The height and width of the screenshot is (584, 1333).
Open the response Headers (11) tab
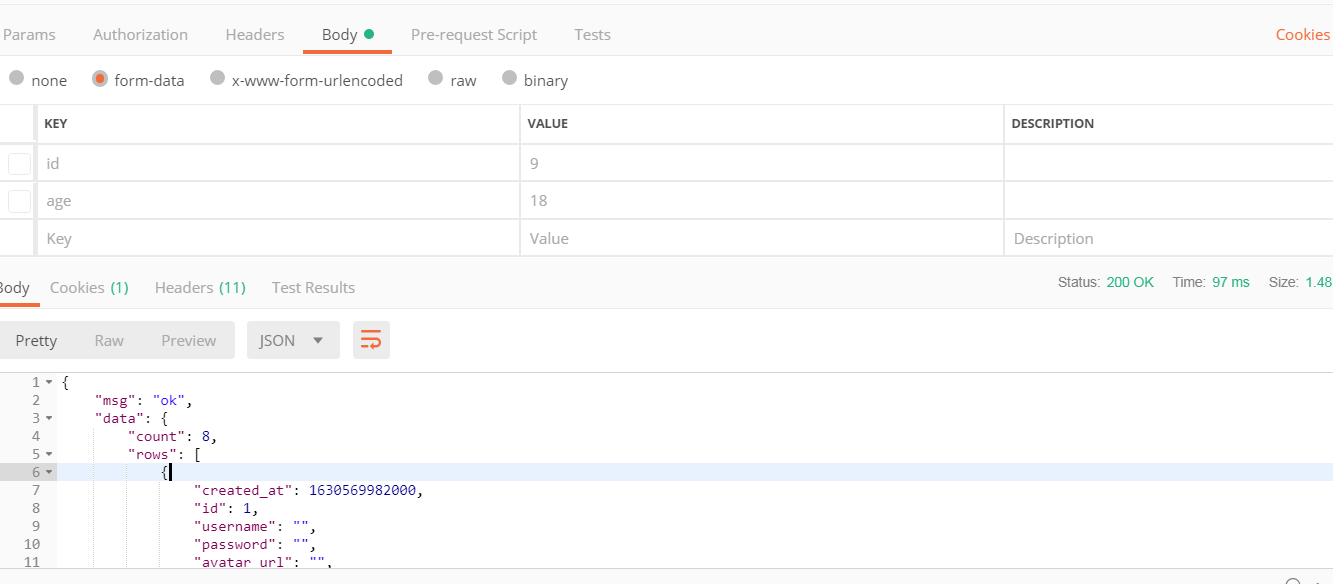pyautogui.click(x=200, y=287)
